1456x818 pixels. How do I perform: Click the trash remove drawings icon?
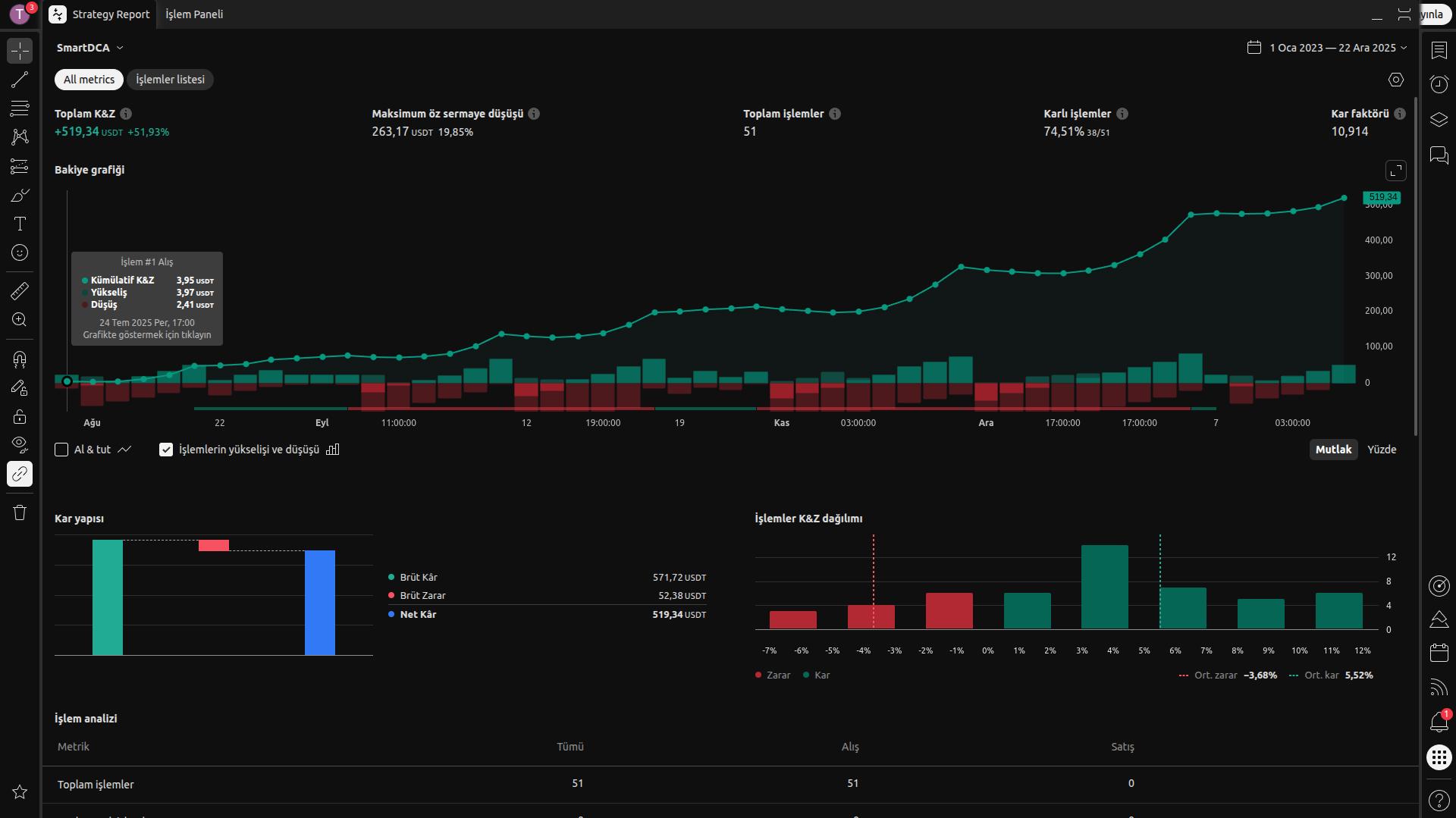(x=20, y=512)
